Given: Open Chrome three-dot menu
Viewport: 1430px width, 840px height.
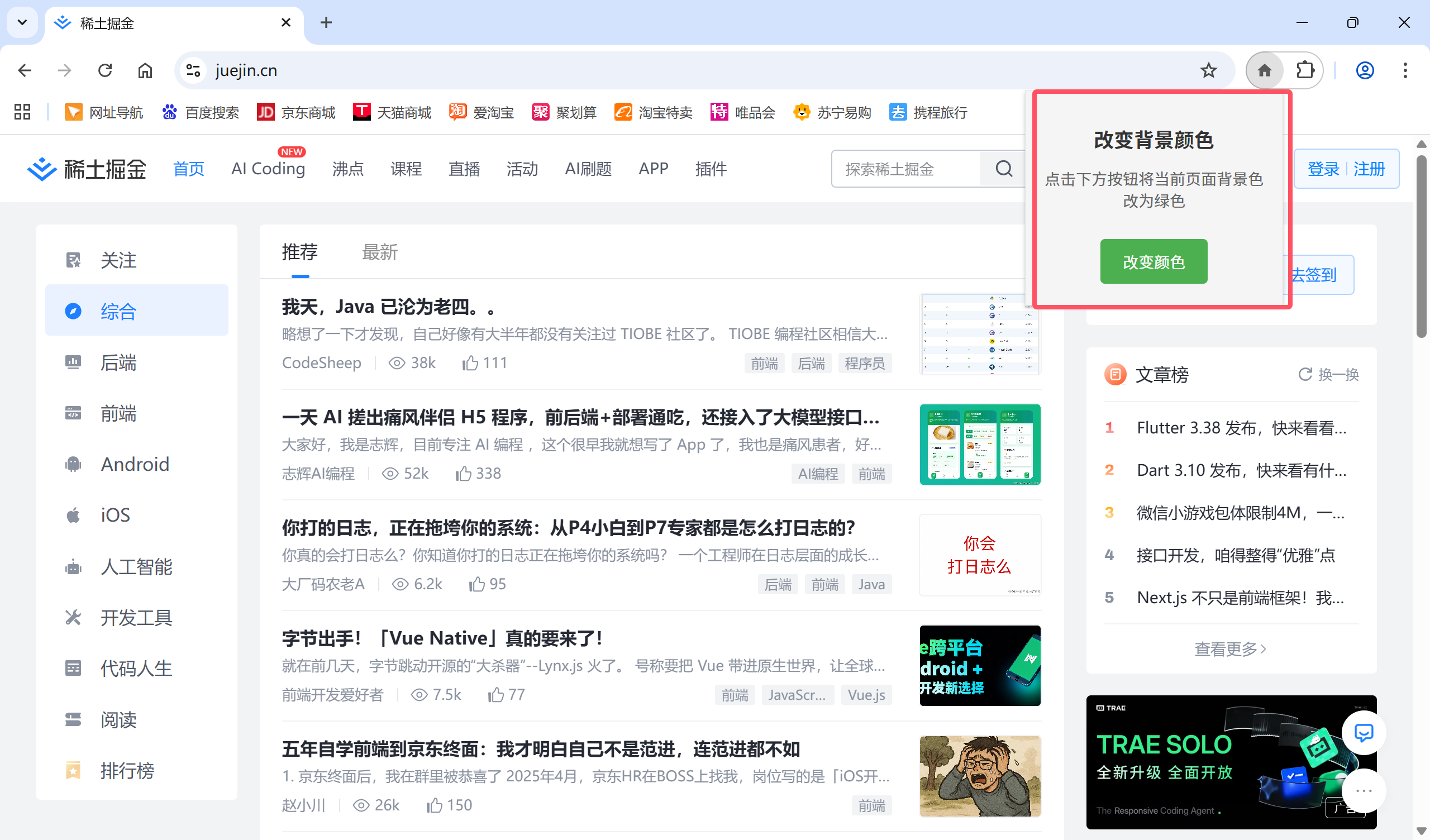Looking at the screenshot, I should click(x=1405, y=70).
